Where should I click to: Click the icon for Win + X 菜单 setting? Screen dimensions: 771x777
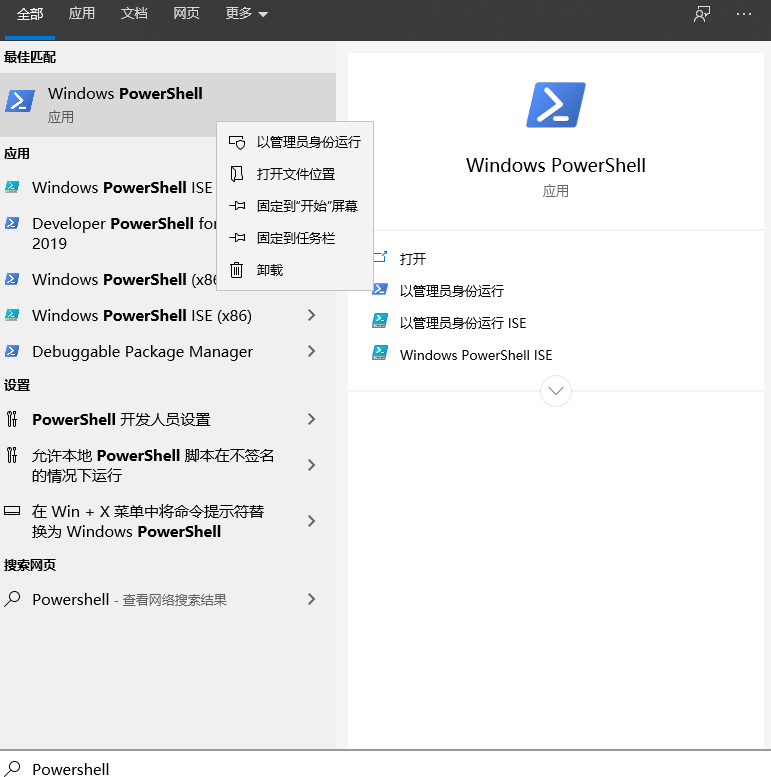point(12,510)
